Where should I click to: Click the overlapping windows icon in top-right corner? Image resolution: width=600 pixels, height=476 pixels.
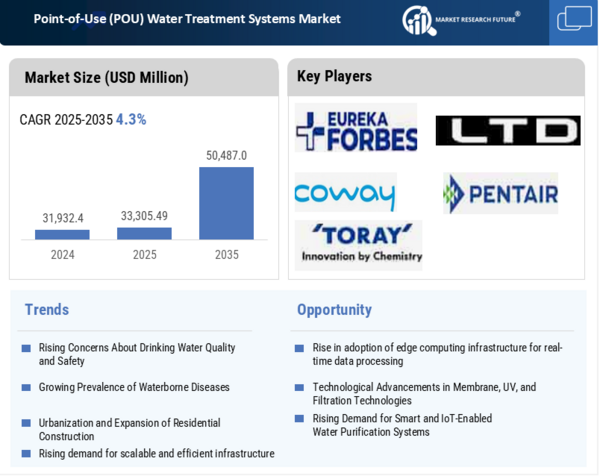click(x=574, y=19)
